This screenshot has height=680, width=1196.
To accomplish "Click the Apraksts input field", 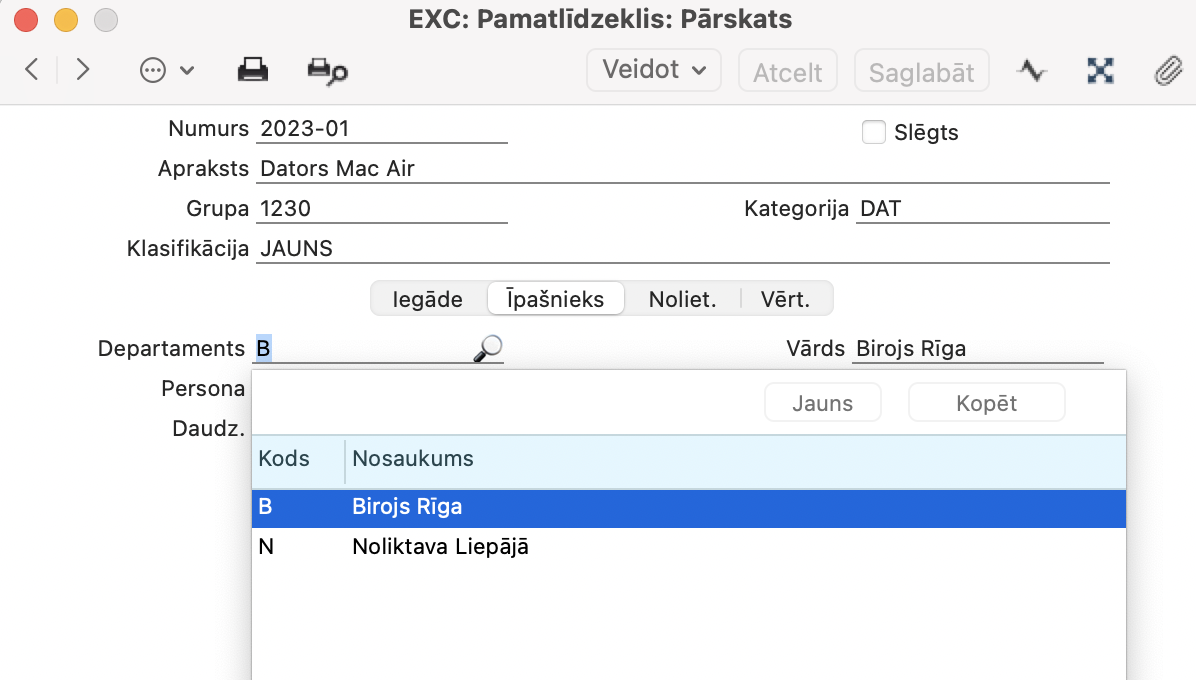I will tap(682, 169).
